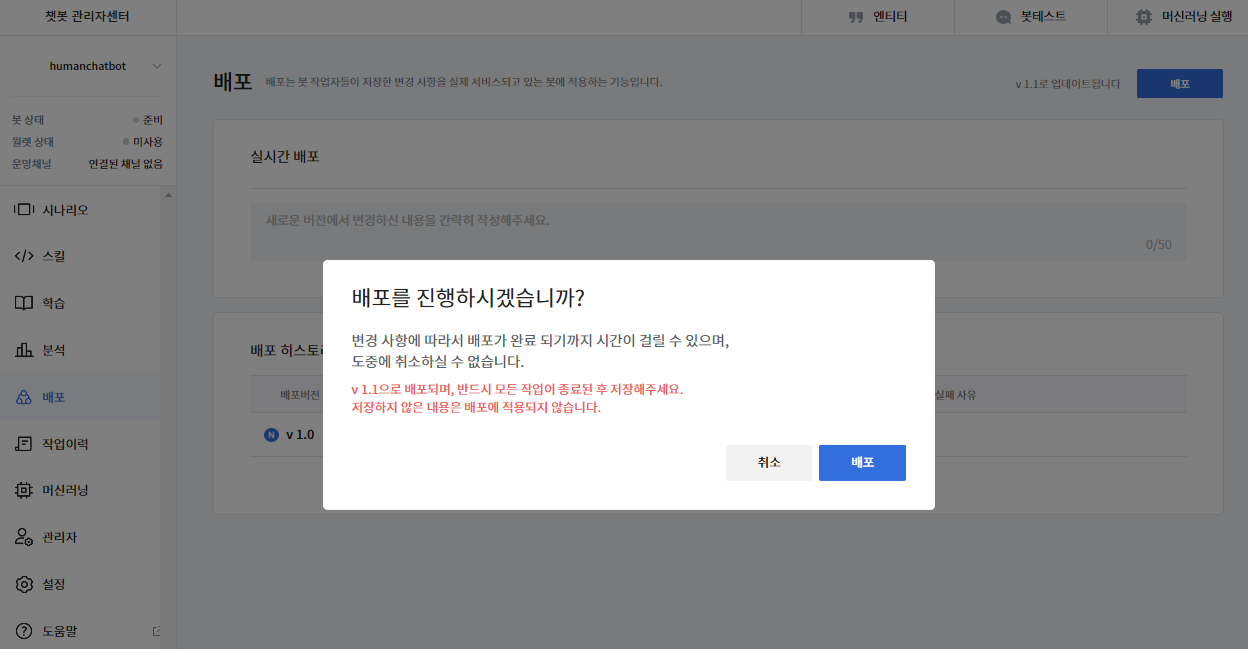The height and width of the screenshot is (649, 1248).
Task: Open 엔티티 from the top bar
Action: pos(878,17)
